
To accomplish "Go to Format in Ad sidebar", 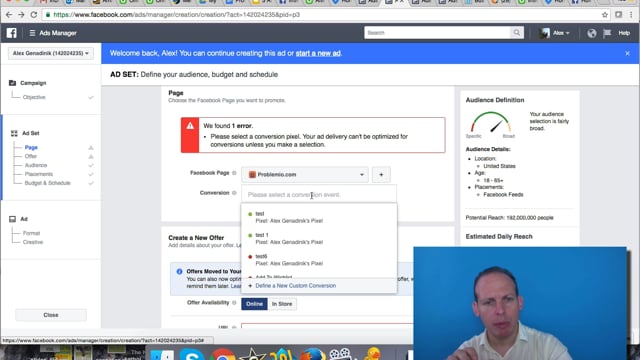I will click(31, 233).
